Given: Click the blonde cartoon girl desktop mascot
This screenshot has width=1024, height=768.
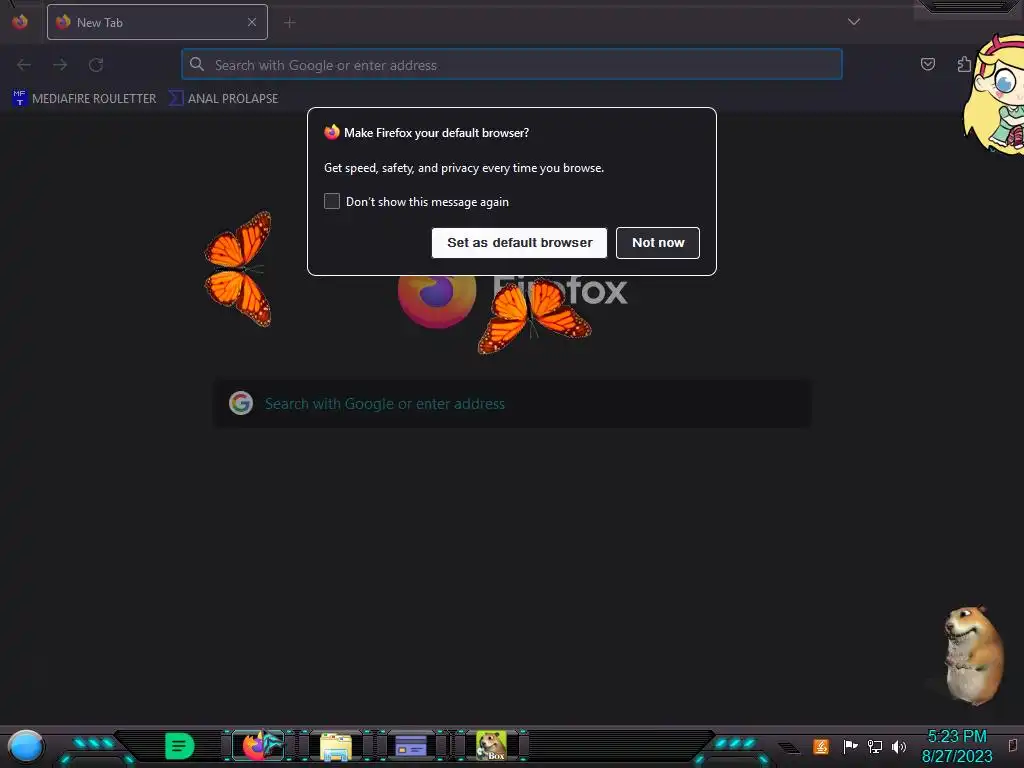Looking at the screenshot, I should point(994,95).
